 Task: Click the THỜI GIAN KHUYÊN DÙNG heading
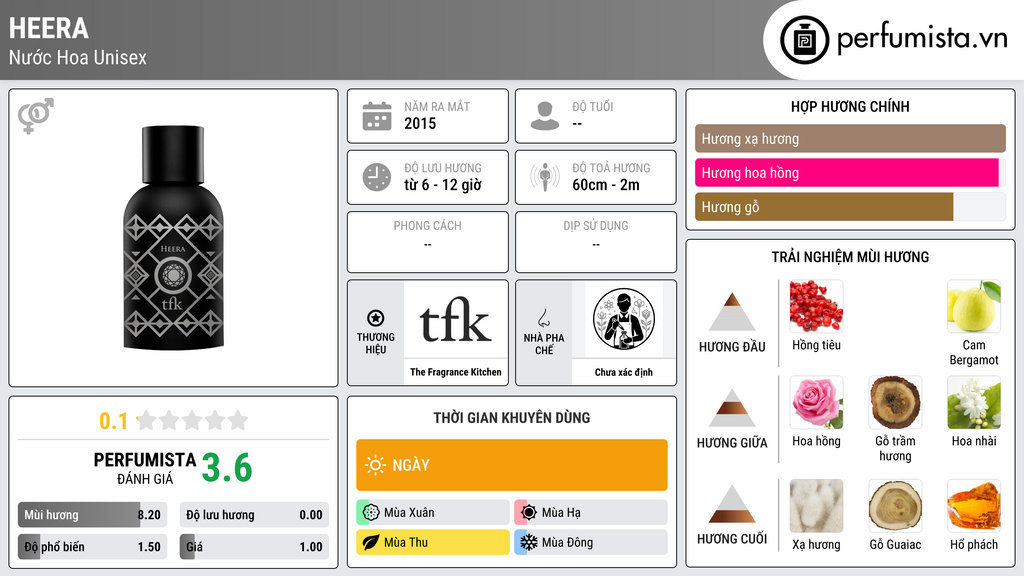512,417
